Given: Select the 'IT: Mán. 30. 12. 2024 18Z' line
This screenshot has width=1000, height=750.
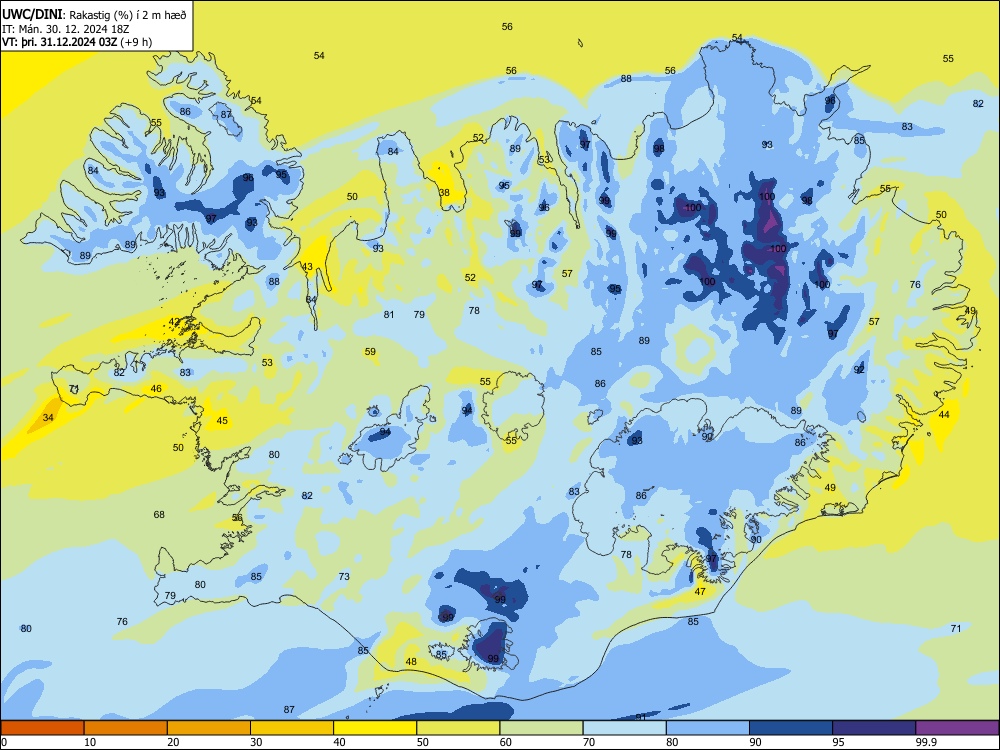Looking at the screenshot, I should (66, 29).
